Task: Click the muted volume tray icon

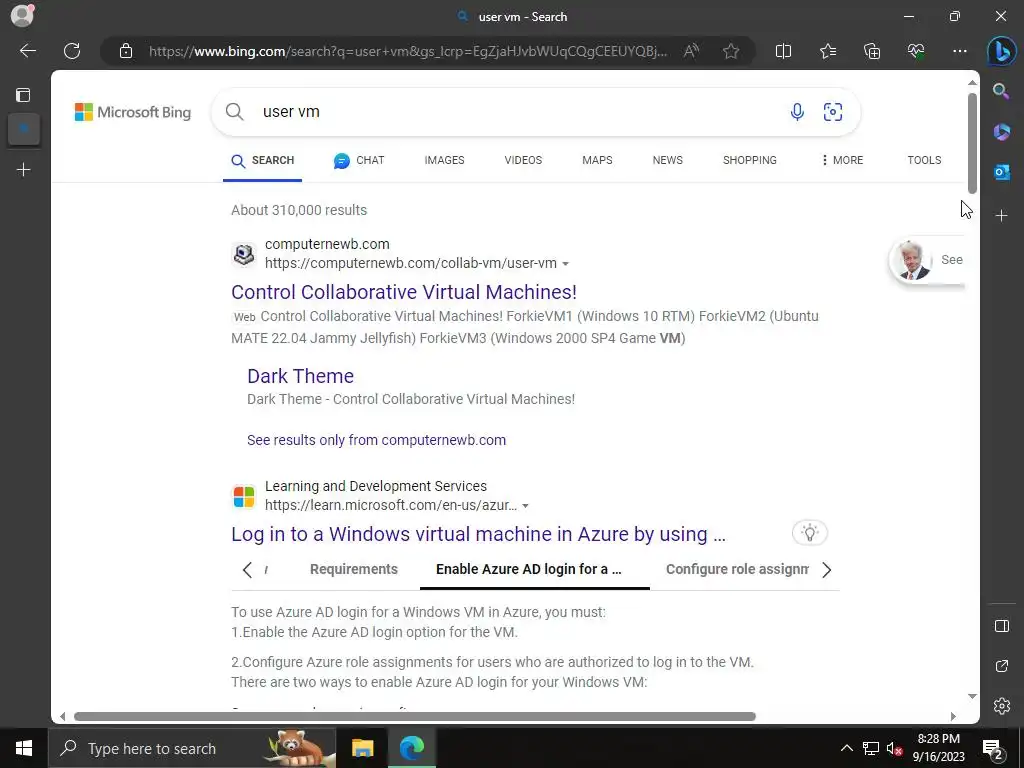Action: click(894, 748)
